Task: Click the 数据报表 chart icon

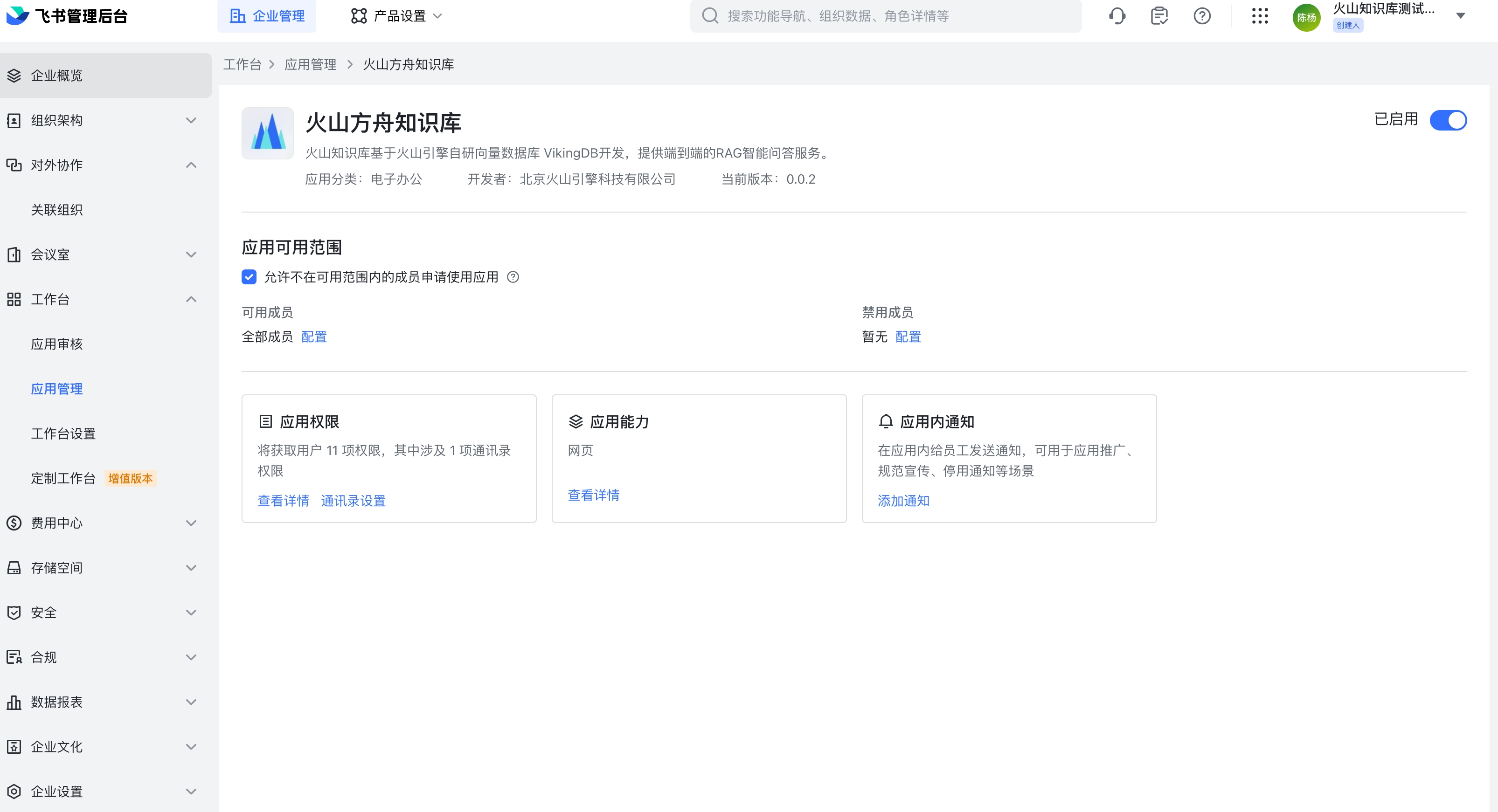Action: pos(14,702)
